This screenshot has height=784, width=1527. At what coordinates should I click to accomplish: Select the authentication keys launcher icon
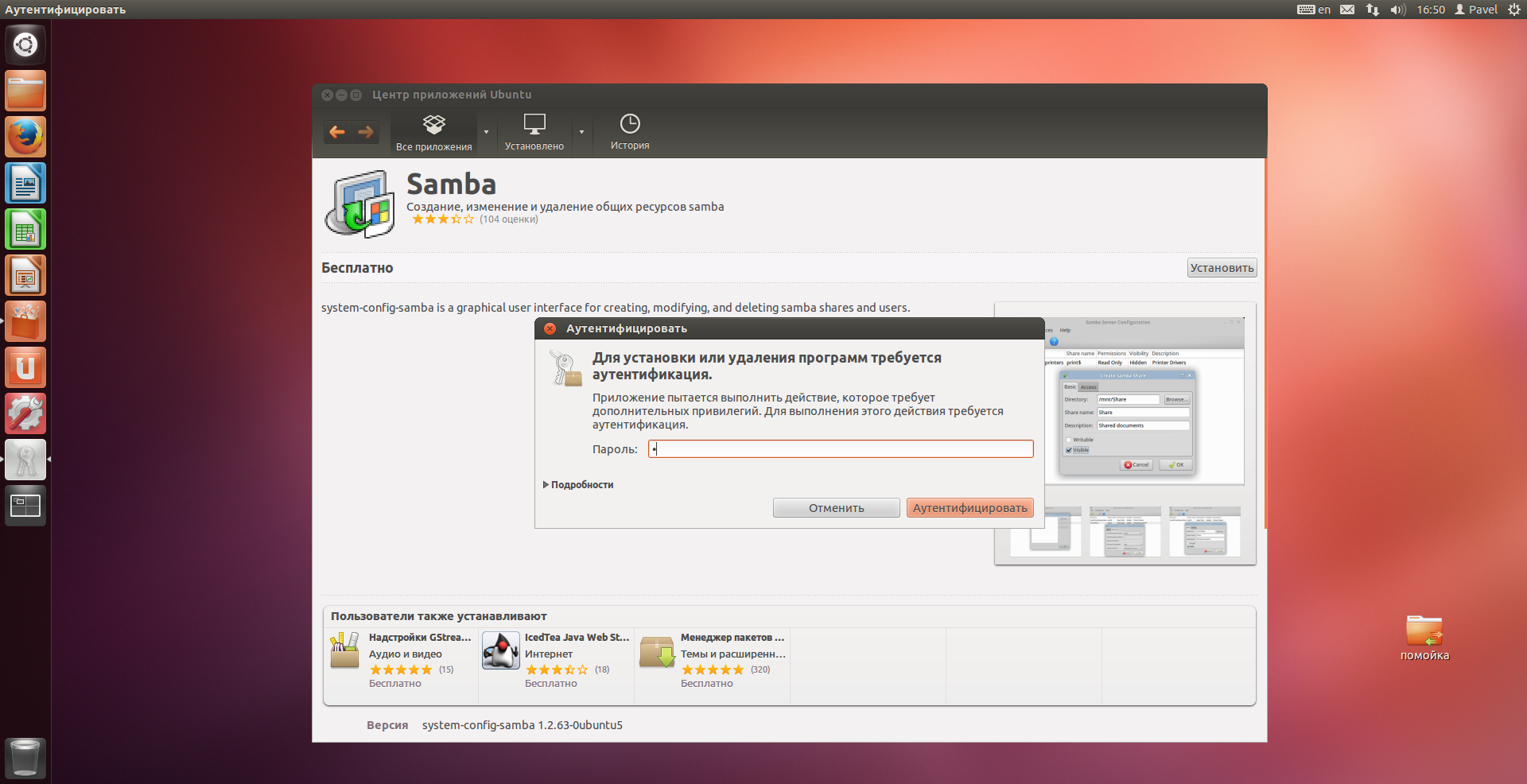tap(25, 460)
